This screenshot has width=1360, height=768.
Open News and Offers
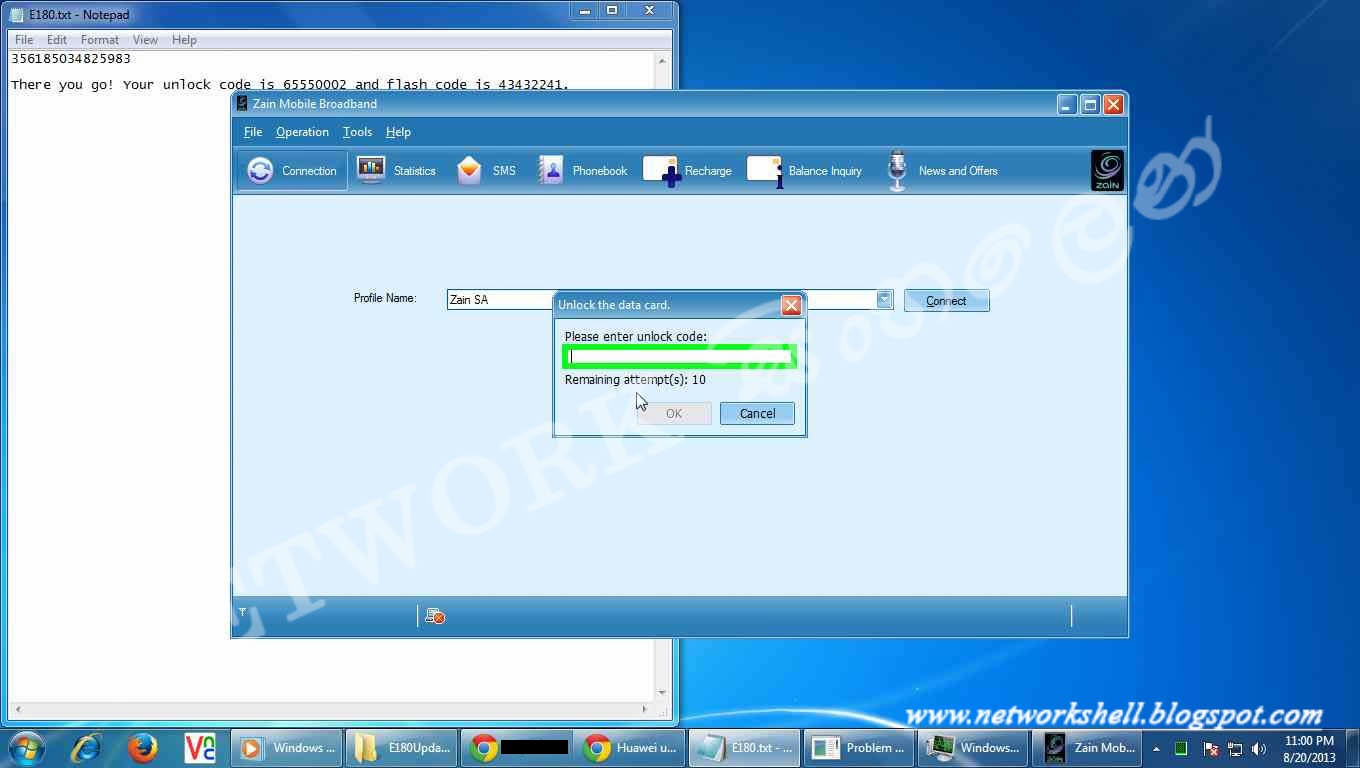(942, 171)
